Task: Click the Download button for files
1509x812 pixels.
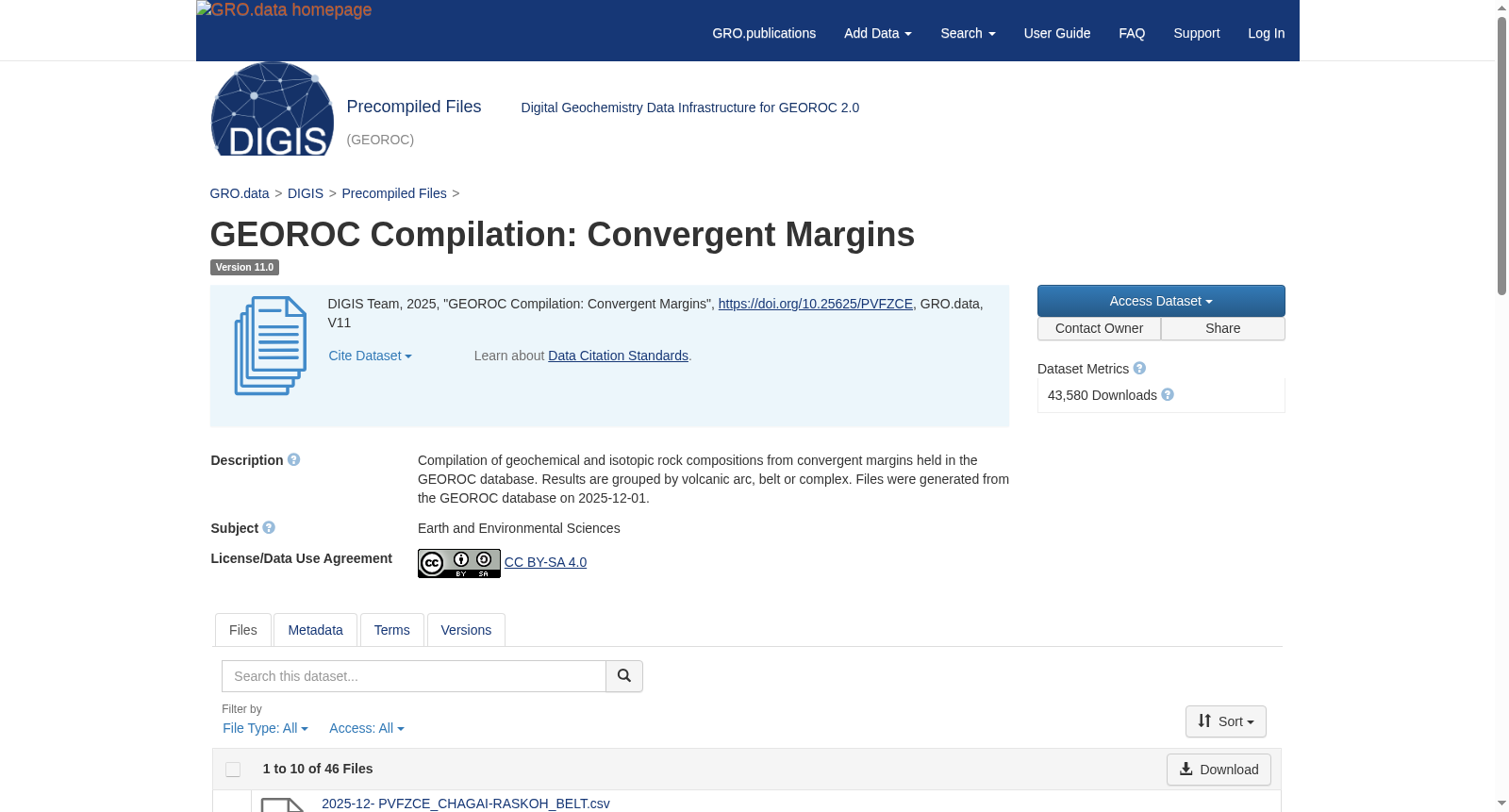Action: (1219, 770)
